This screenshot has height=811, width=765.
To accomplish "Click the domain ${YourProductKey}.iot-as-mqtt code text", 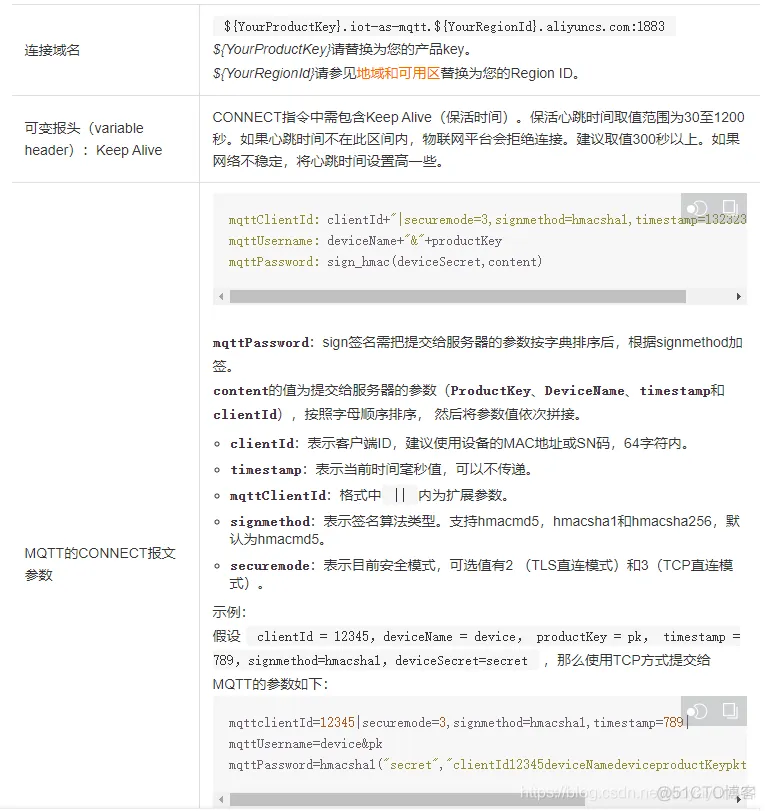I will coord(444,26).
